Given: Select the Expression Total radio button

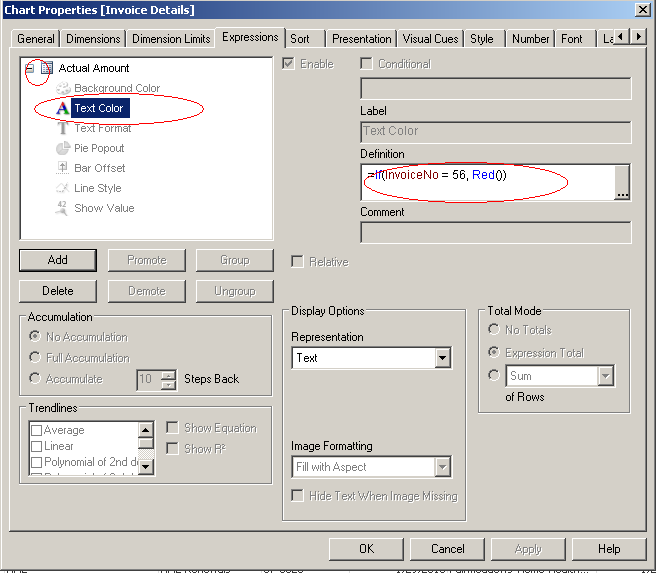Looking at the screenshot, I should point(494,353).
